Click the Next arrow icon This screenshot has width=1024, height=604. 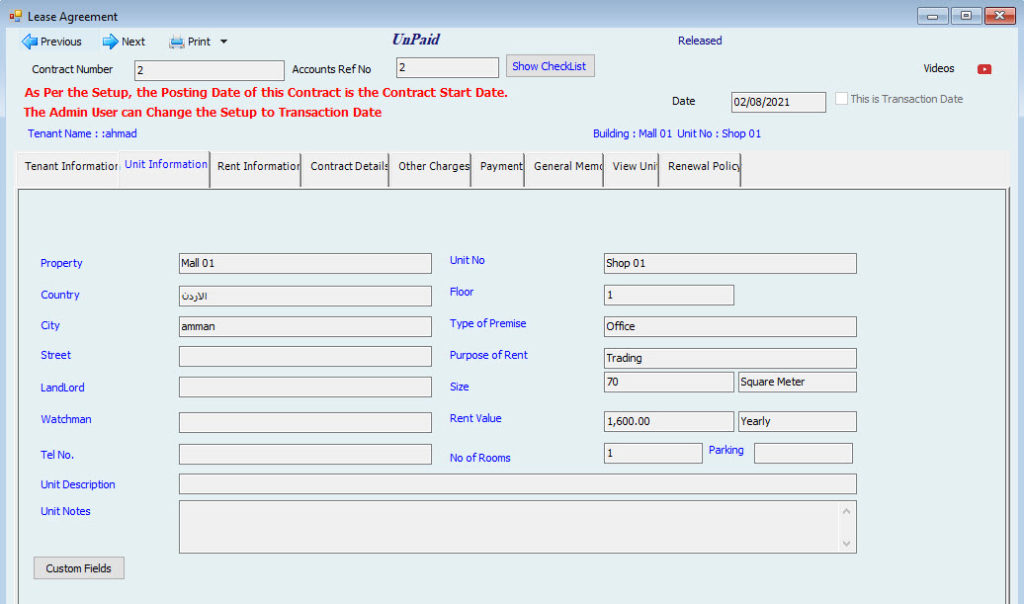[110, 42]
